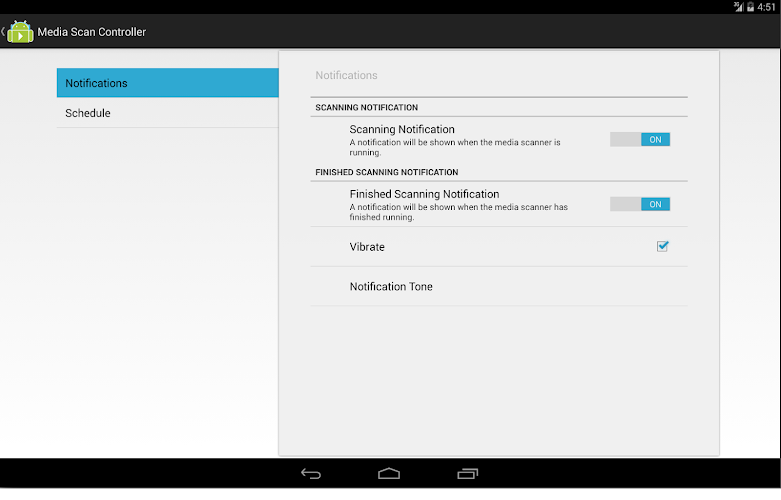Tap the battery status icon
781x500 pixels.
click(750, 7)
